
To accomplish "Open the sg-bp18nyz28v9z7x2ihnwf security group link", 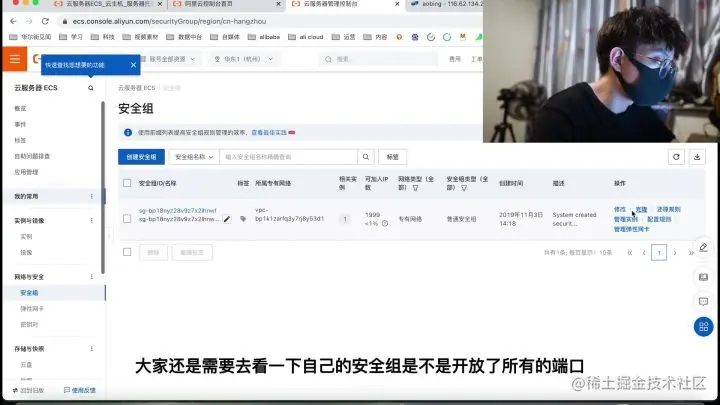I will point(178,210).
